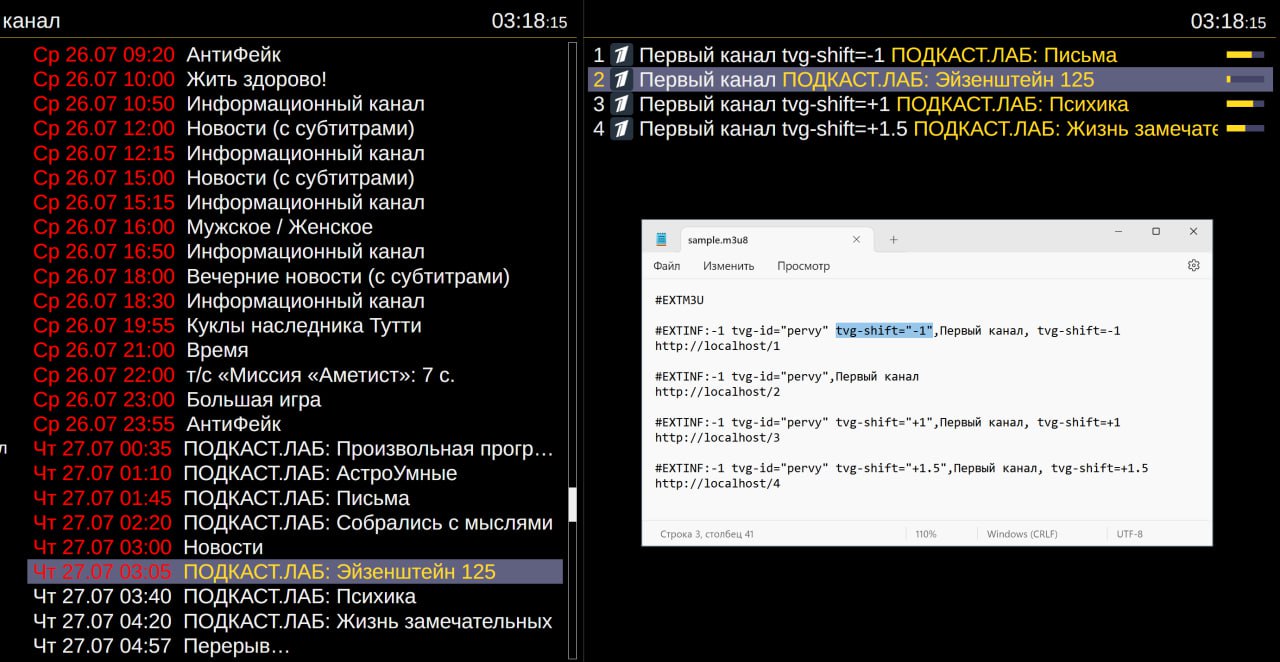
Task: Click the logo icon of highlighted channel 2
Action: pos(621,80)
